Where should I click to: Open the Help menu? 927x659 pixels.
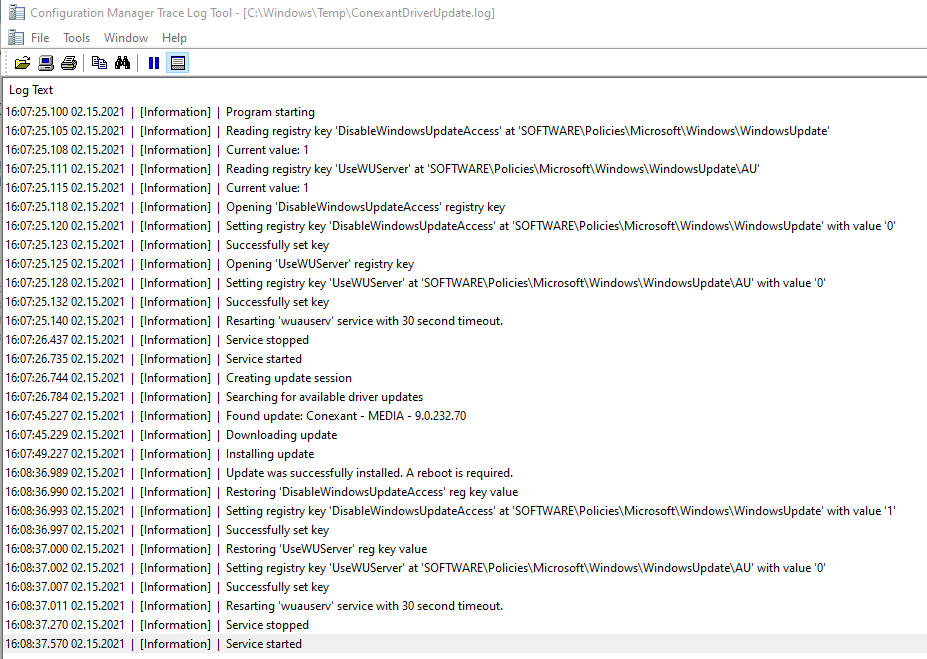(173, 37)
